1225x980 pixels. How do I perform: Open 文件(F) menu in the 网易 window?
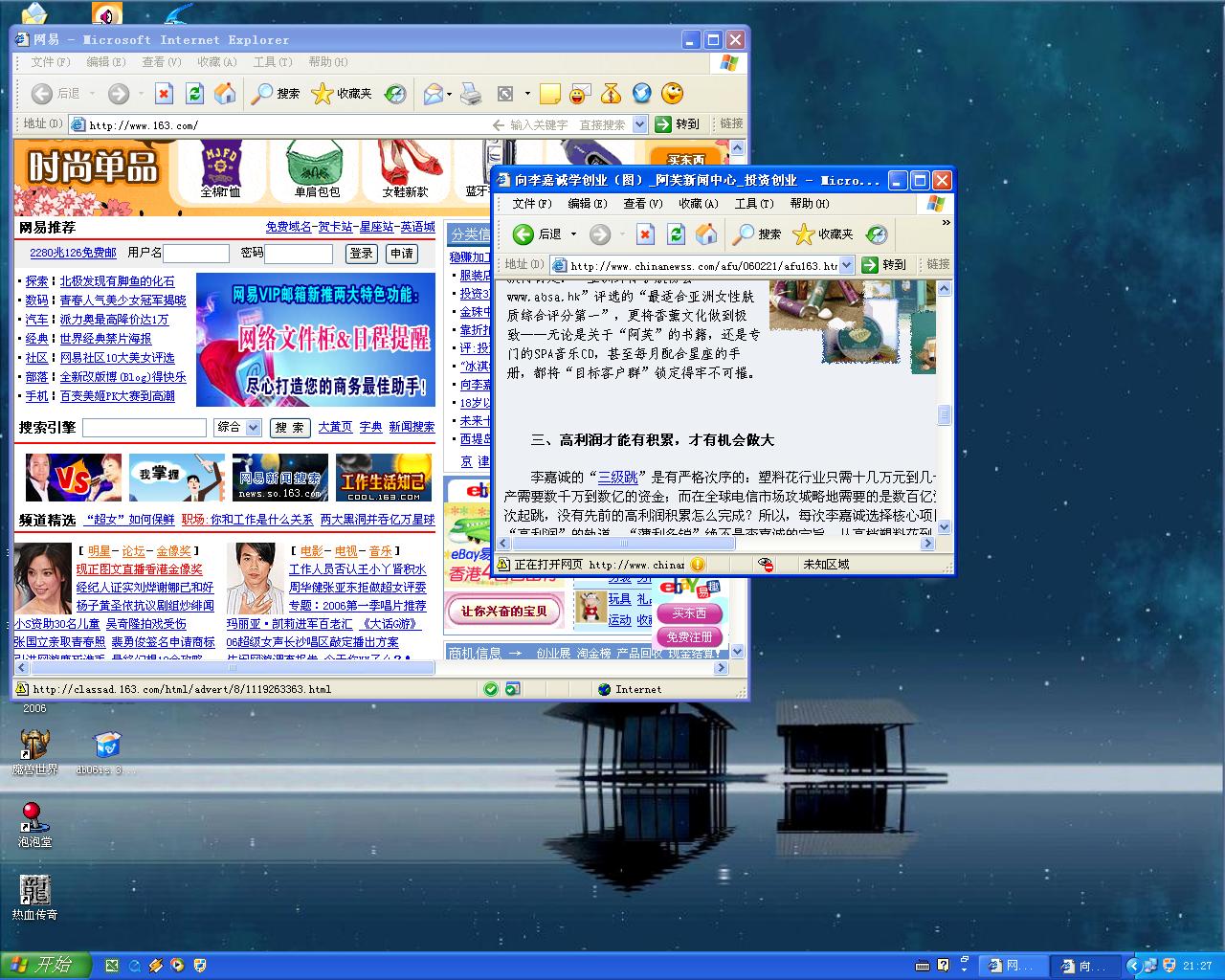[x=50, y=62]
